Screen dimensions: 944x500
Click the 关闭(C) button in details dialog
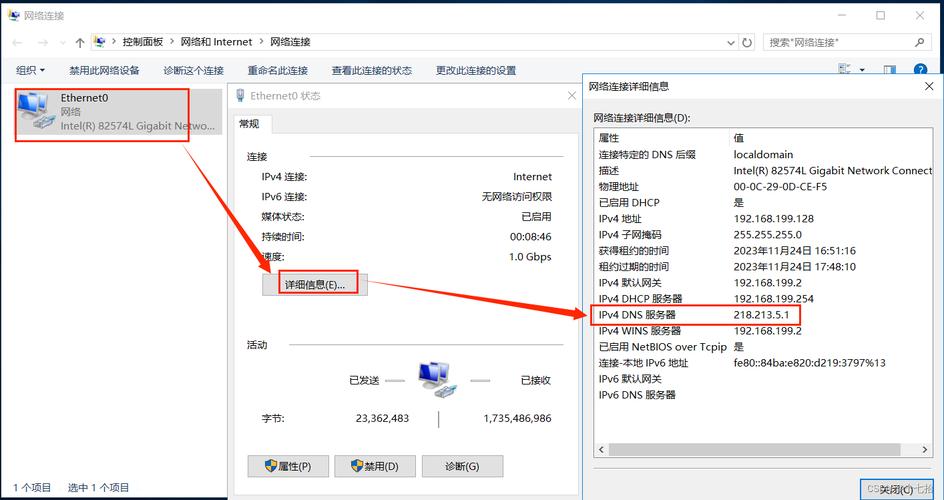[896, 489]
